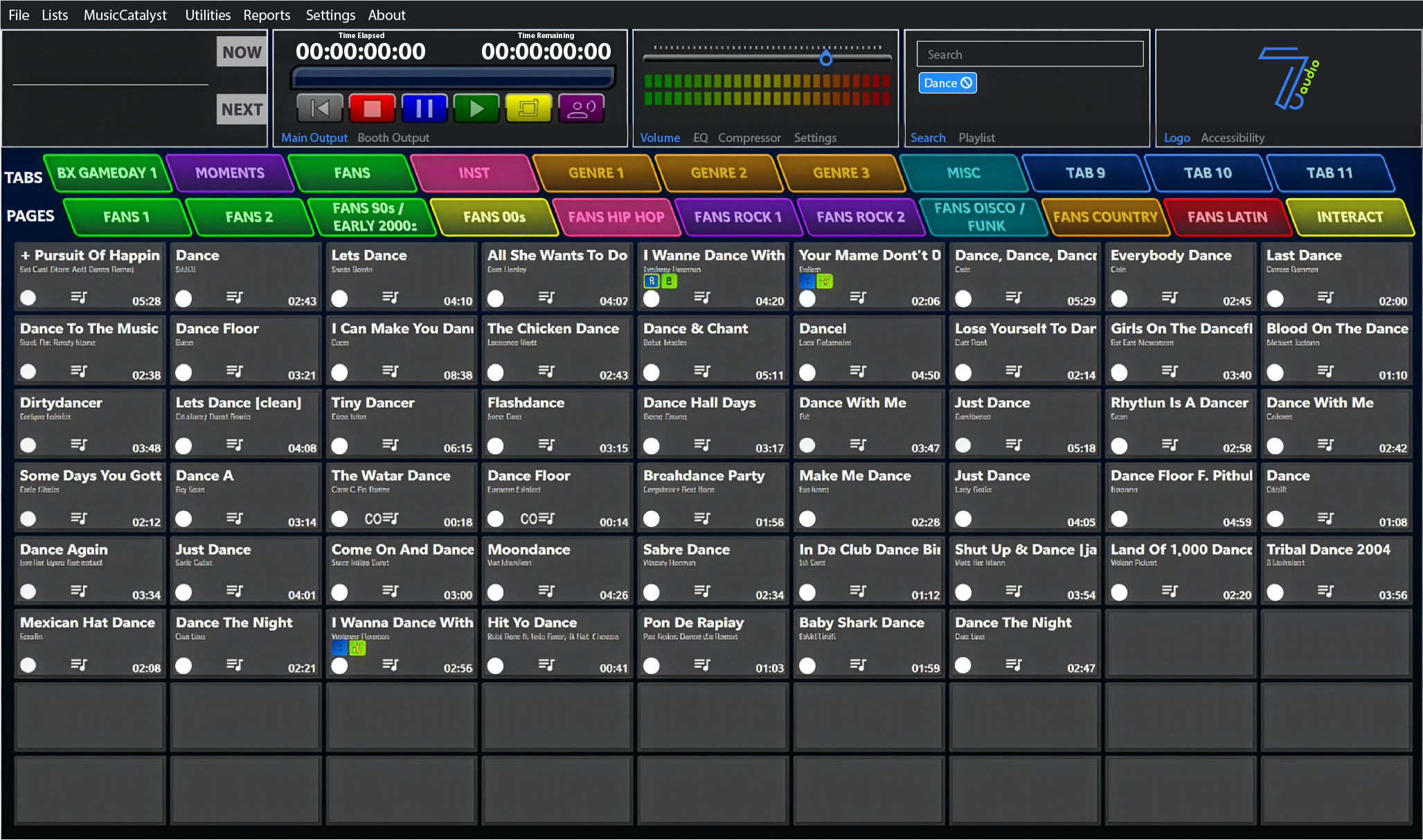The image size is (1423, 840).
Task: Open the FANS HIP HOP page
Action: pyautogui.click(x=616, y=217)
